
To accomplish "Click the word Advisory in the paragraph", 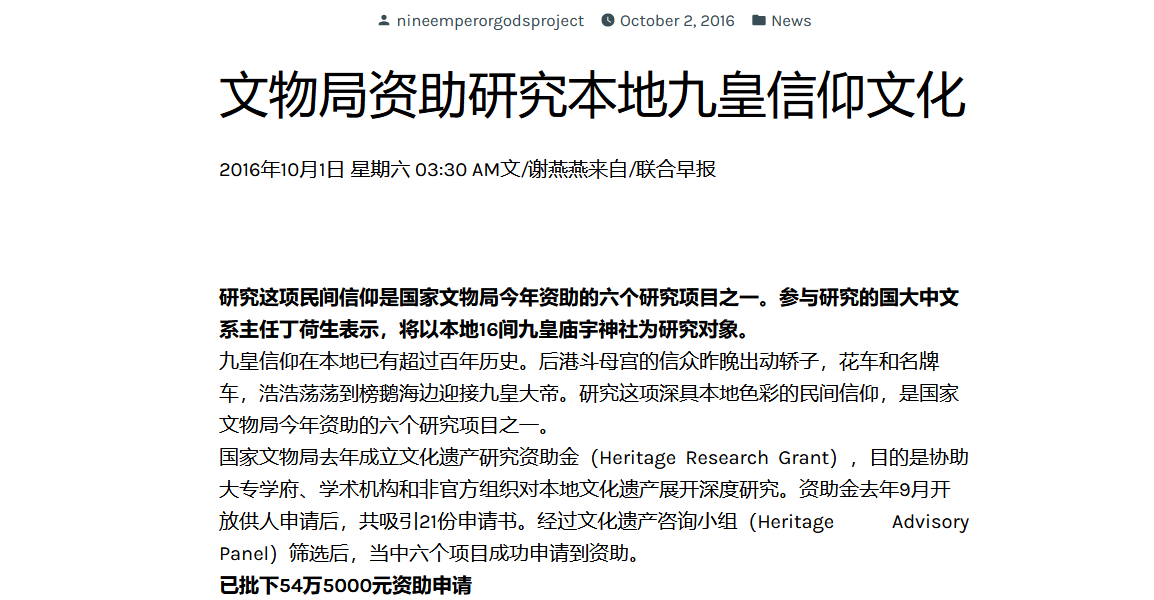I will [x=930, y=522].
